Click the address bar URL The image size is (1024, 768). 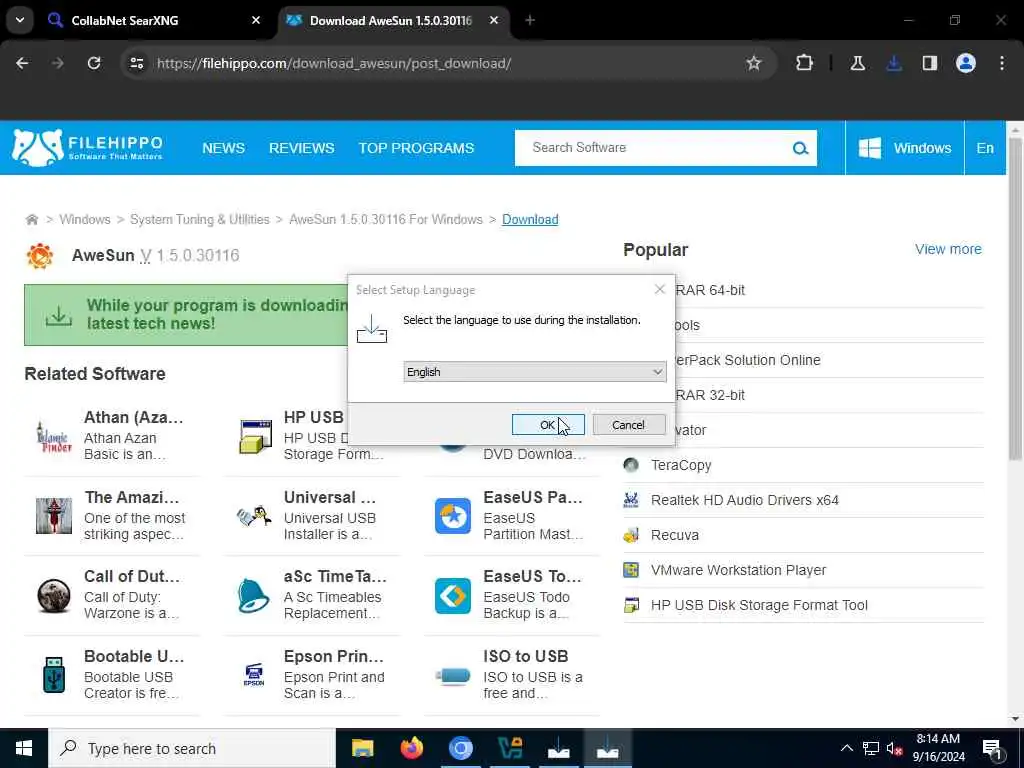coord(334,63)
